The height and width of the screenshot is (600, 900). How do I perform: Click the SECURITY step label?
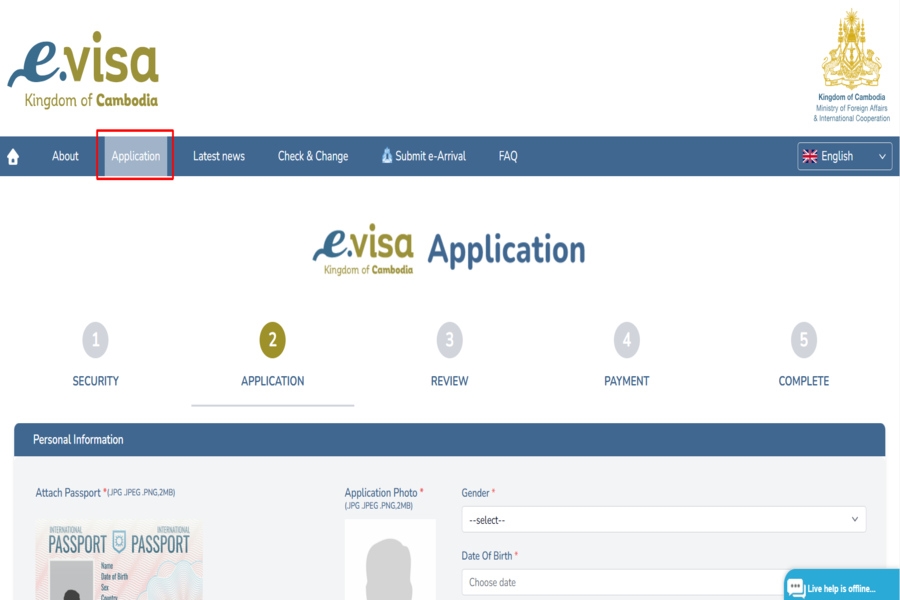[x=95, y=381]
